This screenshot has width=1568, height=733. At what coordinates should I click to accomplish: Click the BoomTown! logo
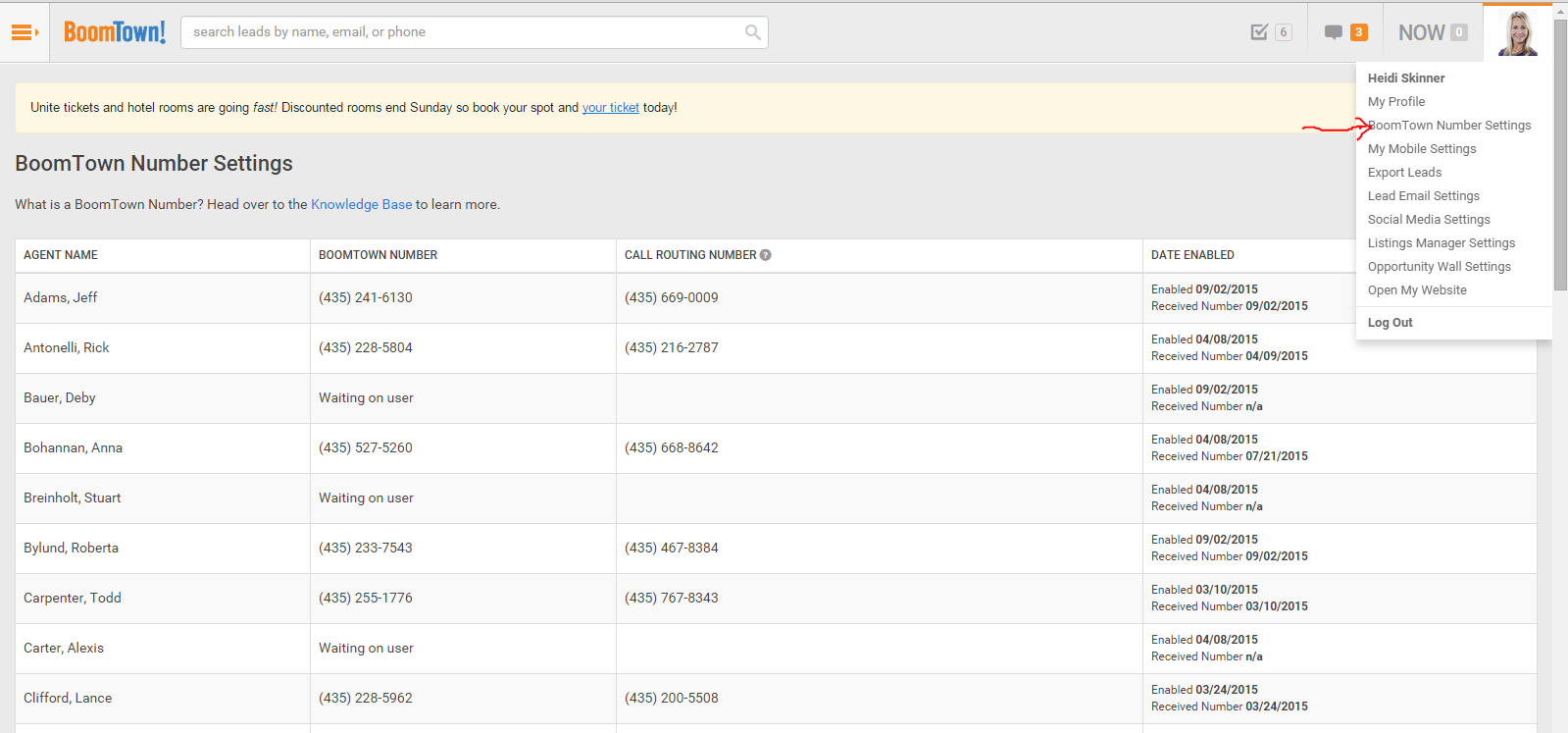click(115, 32)
